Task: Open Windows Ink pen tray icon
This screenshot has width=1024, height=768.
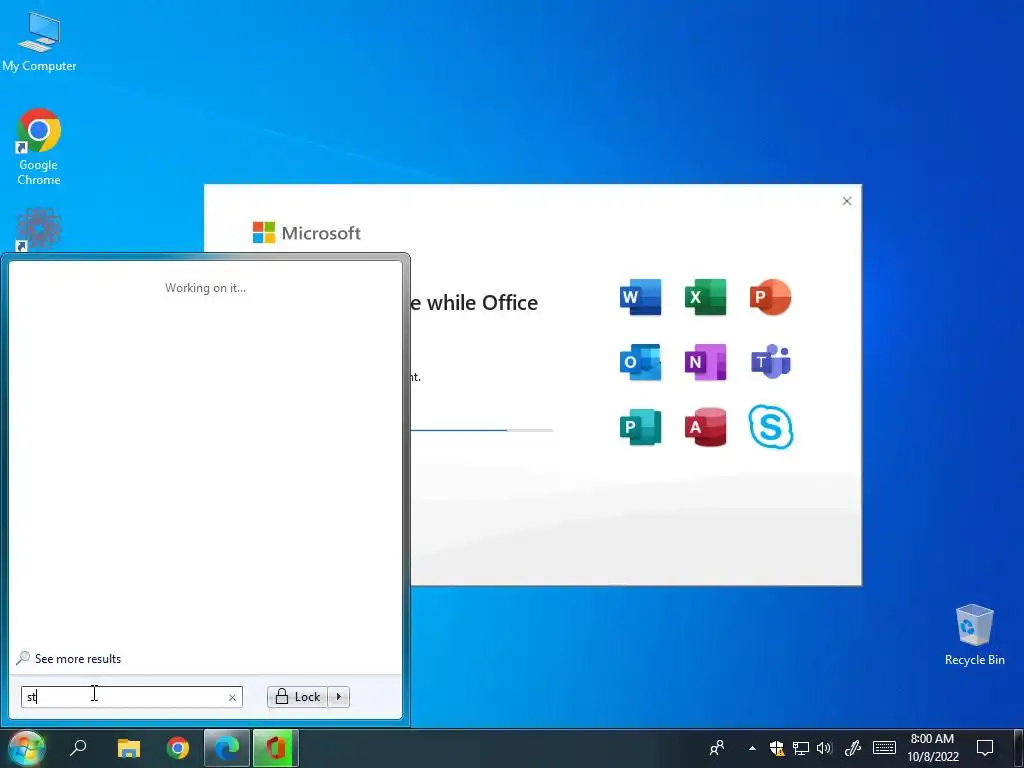Action: click(853, 748)
